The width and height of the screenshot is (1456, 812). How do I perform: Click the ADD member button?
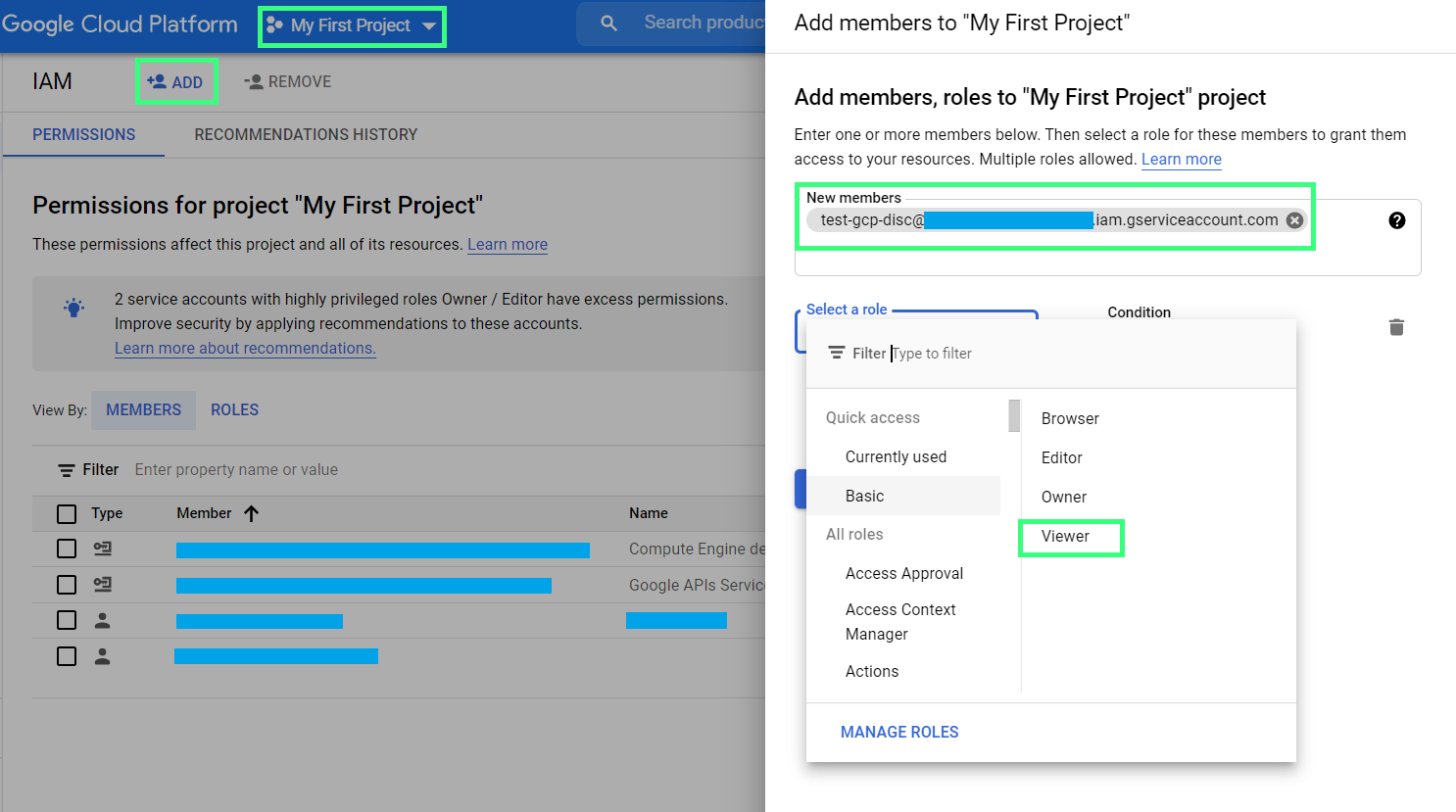(x=175, y=82)
